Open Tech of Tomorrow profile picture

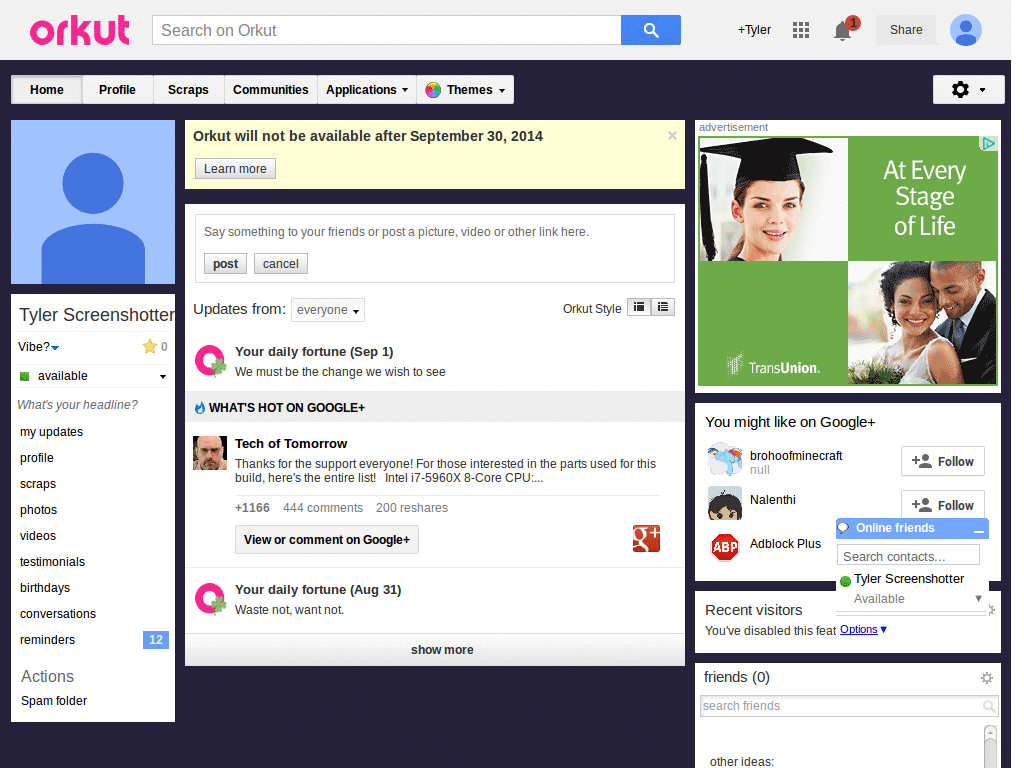pos(210,453)
